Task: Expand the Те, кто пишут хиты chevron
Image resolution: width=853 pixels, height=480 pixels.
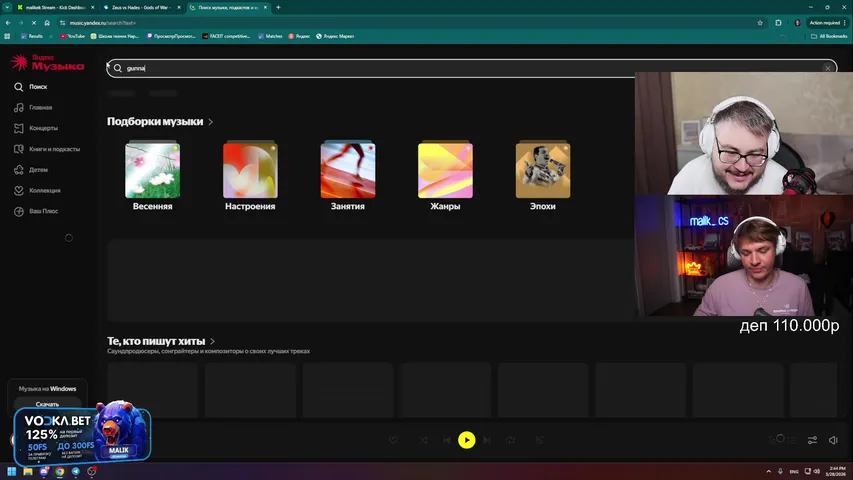Action: pos(213,341)
